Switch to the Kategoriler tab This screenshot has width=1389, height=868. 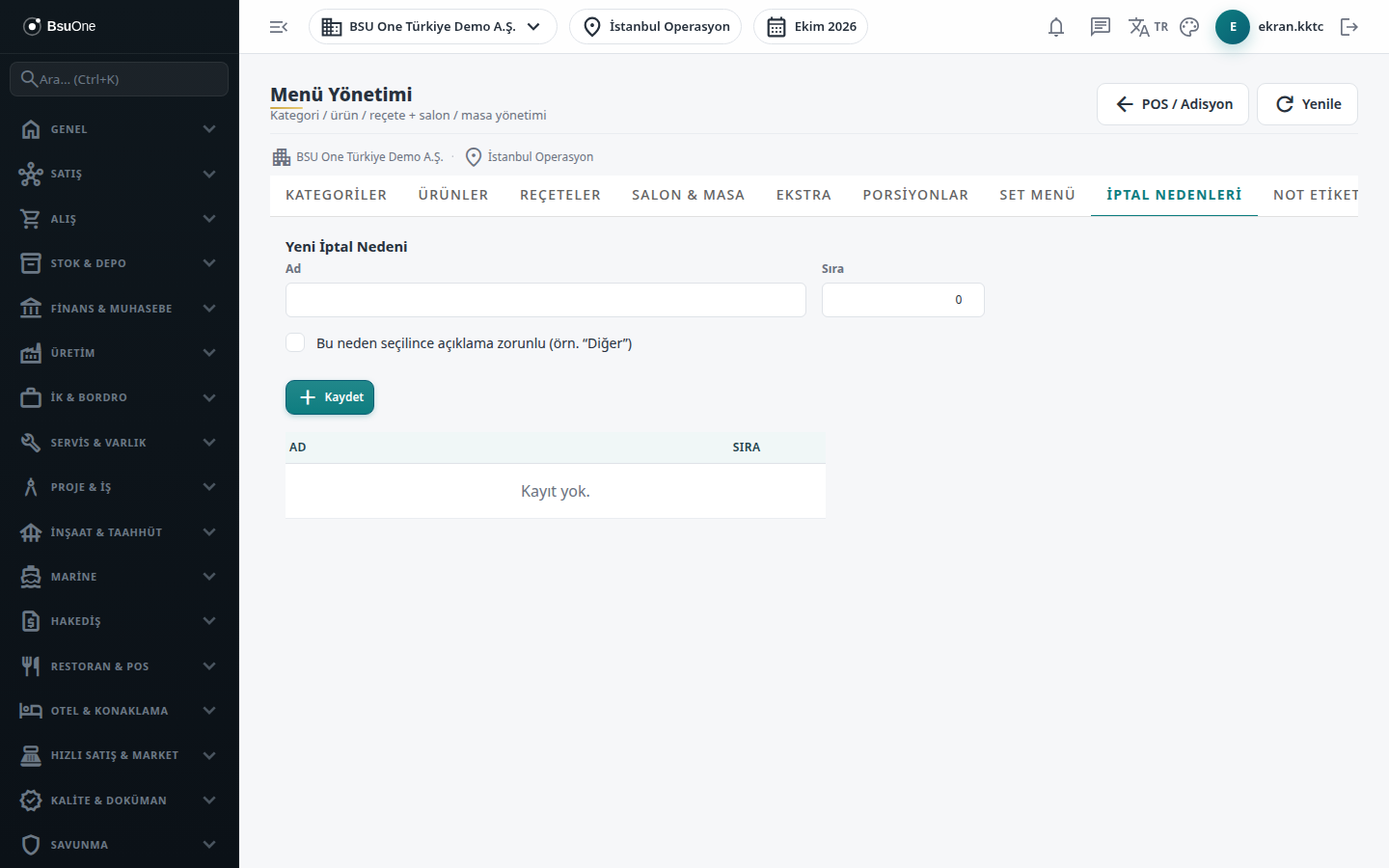coord(336,195)
